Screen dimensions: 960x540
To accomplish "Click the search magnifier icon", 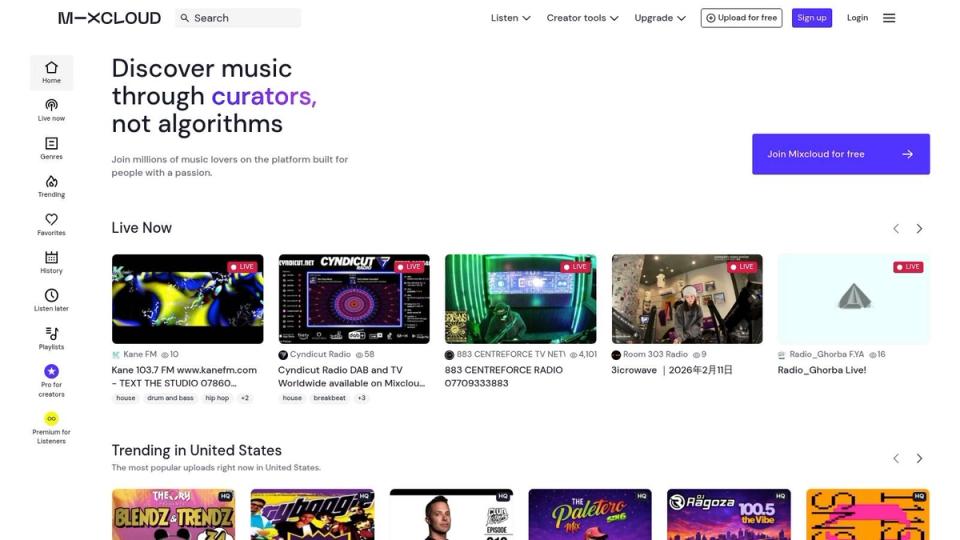I will pyautogui.click(x=184, y=18).
